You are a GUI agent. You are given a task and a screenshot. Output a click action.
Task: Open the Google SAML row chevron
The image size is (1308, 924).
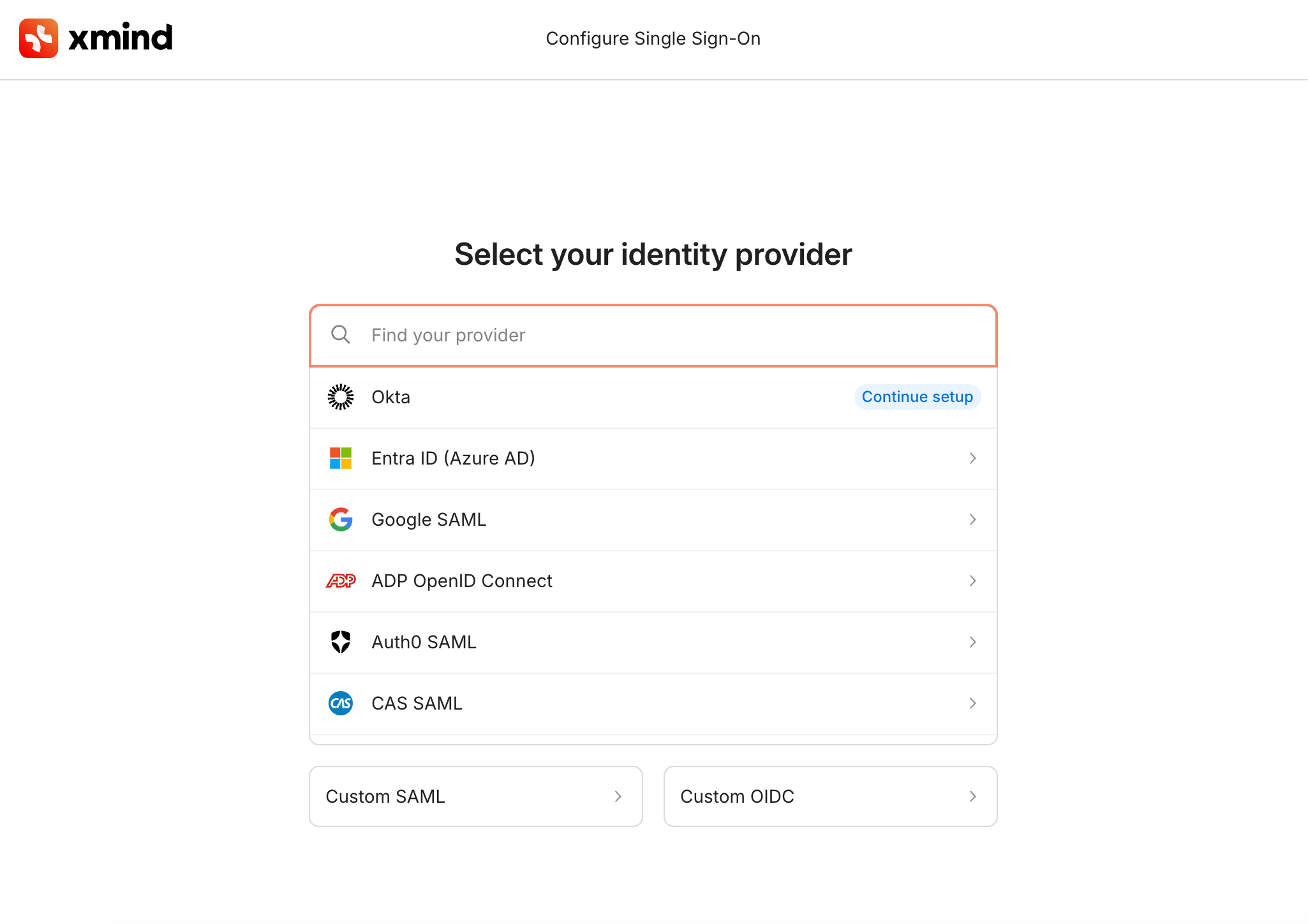click(973, 519)
